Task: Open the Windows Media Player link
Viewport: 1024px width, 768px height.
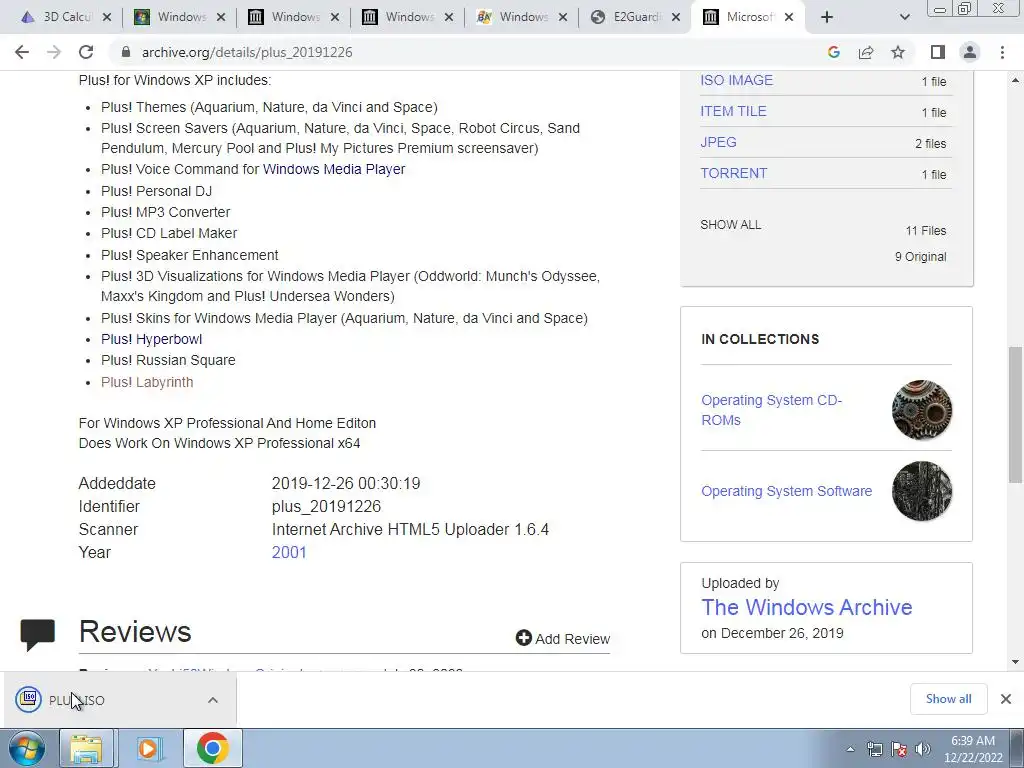Action: (334, 169)
